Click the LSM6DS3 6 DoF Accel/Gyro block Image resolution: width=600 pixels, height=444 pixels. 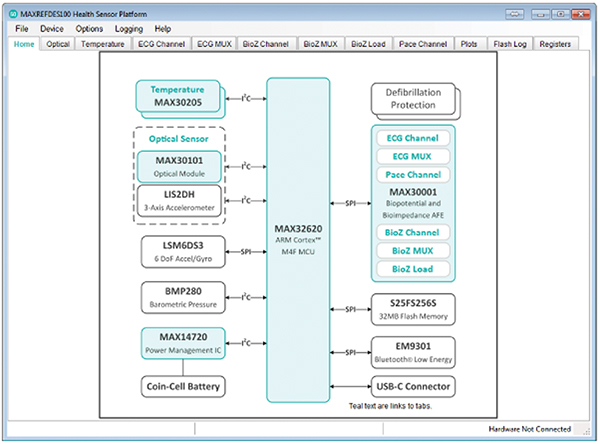183,251
